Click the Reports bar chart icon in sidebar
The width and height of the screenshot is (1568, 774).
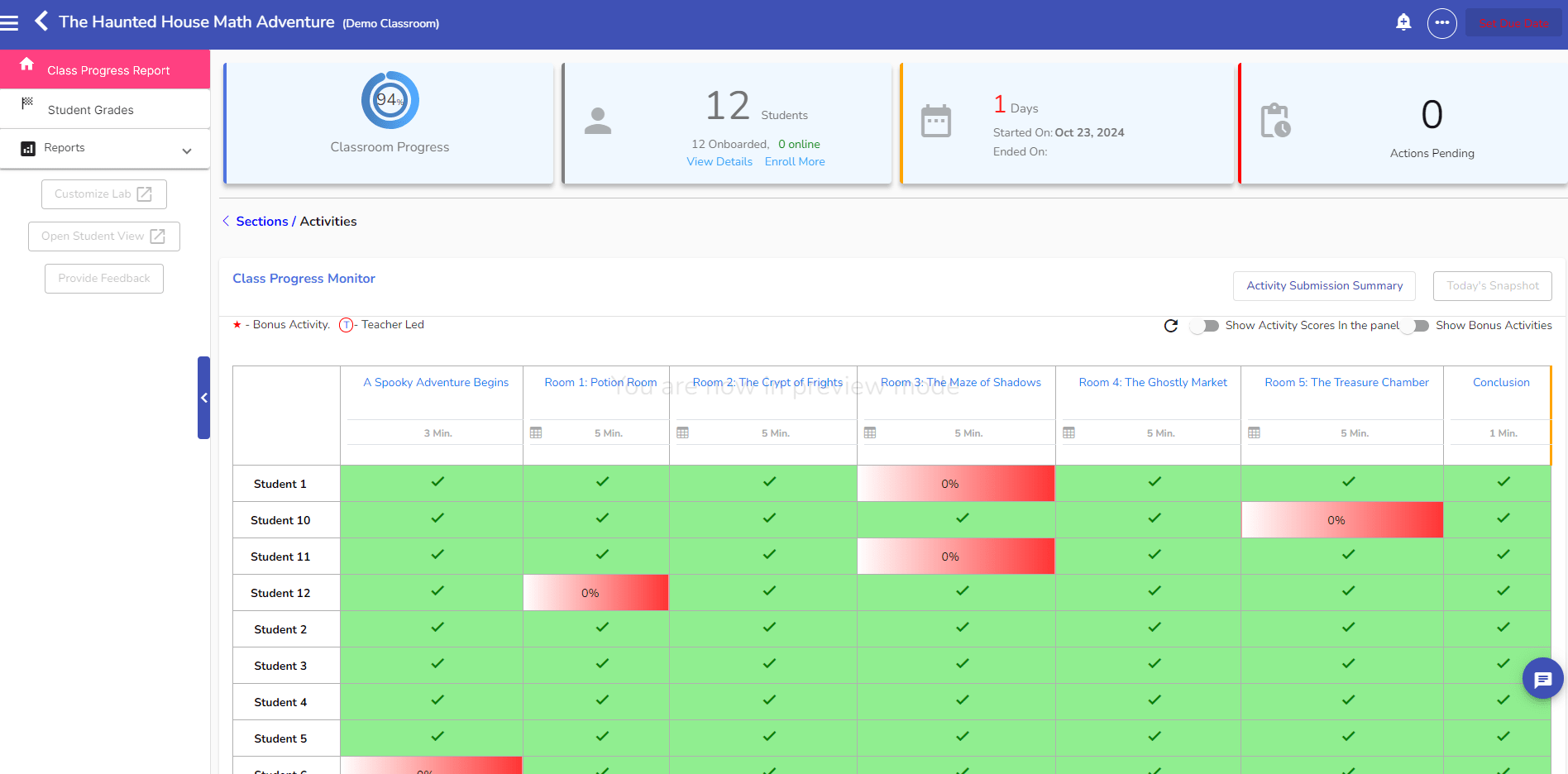tap(27, 148)
